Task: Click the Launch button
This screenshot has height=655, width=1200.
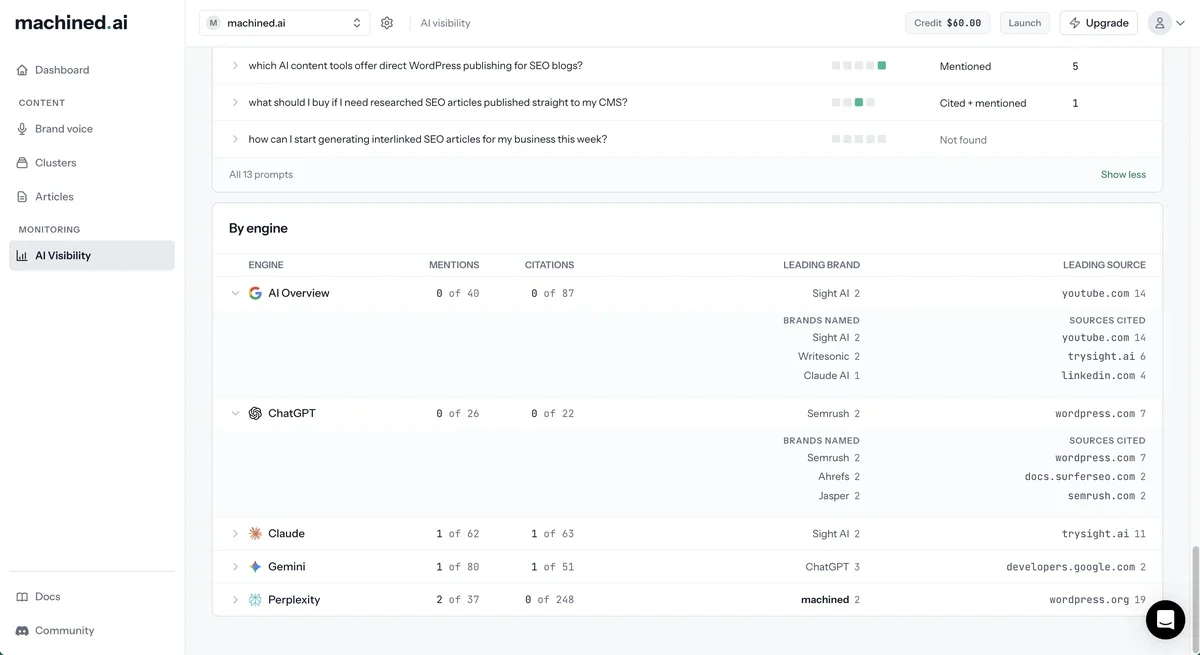Action: pyautogui.click(x=1025, y=23)
